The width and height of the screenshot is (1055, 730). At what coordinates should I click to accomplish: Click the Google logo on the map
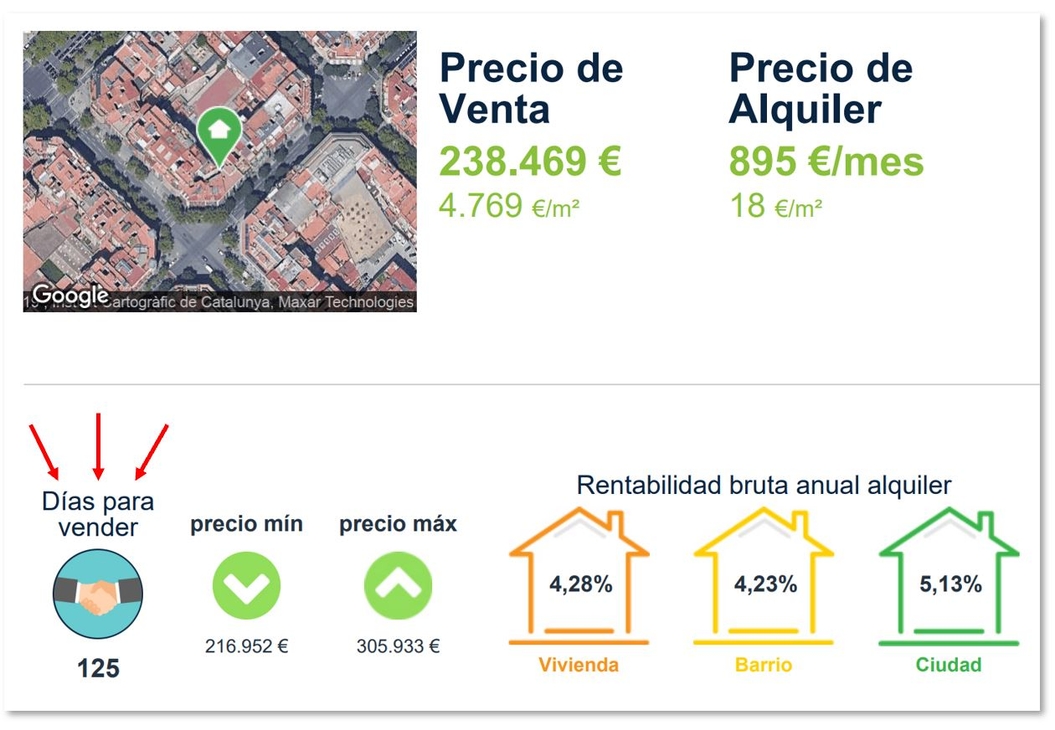[x=70, y=295]
